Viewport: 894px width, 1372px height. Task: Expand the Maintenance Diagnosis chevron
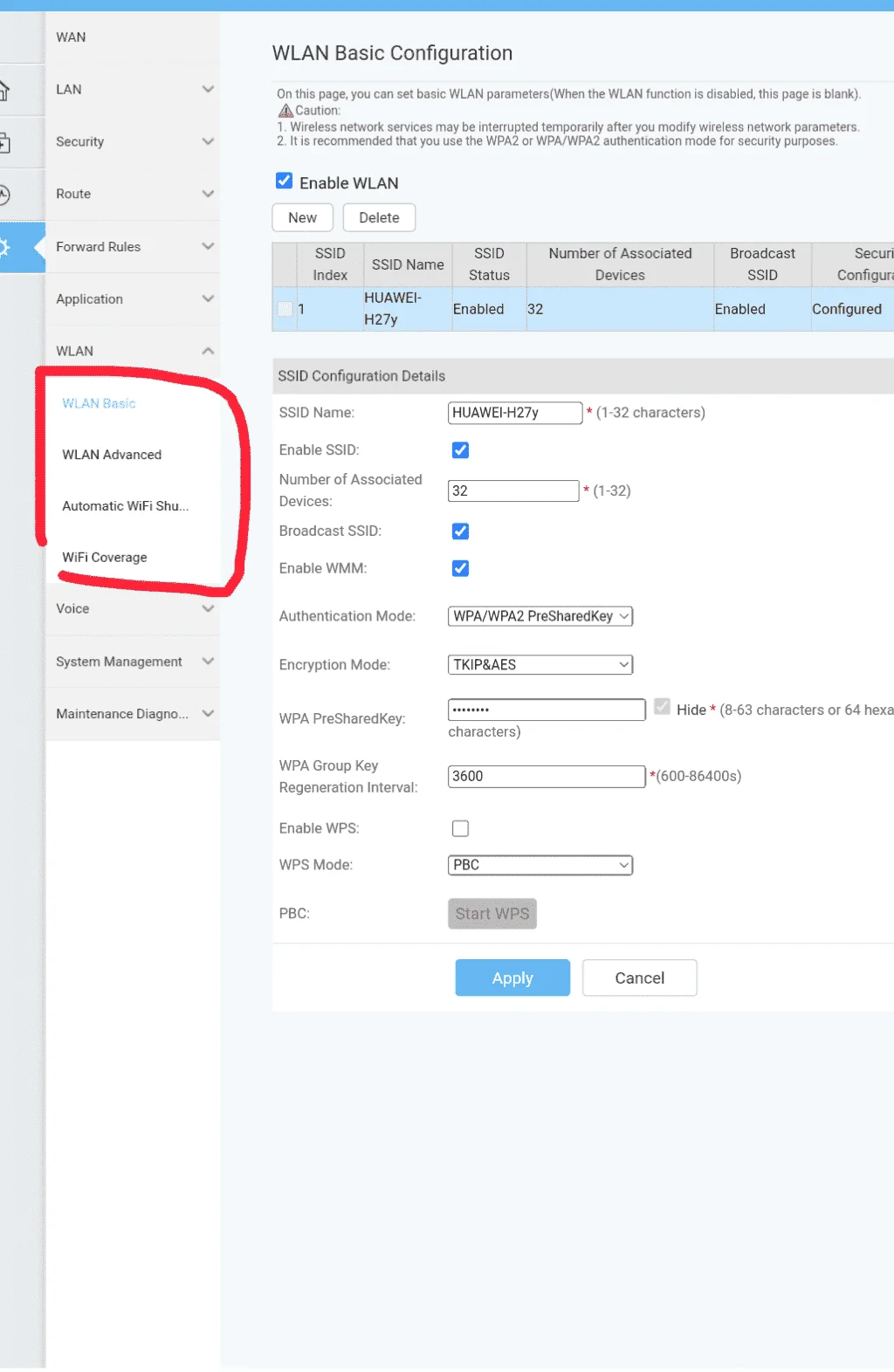pos(208,713)
